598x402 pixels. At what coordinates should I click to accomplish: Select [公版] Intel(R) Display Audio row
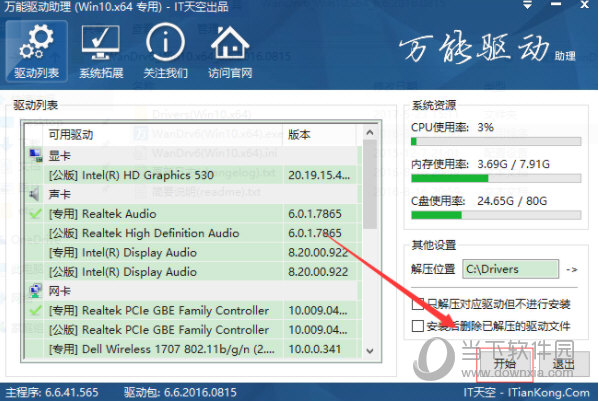click(193, 272)
